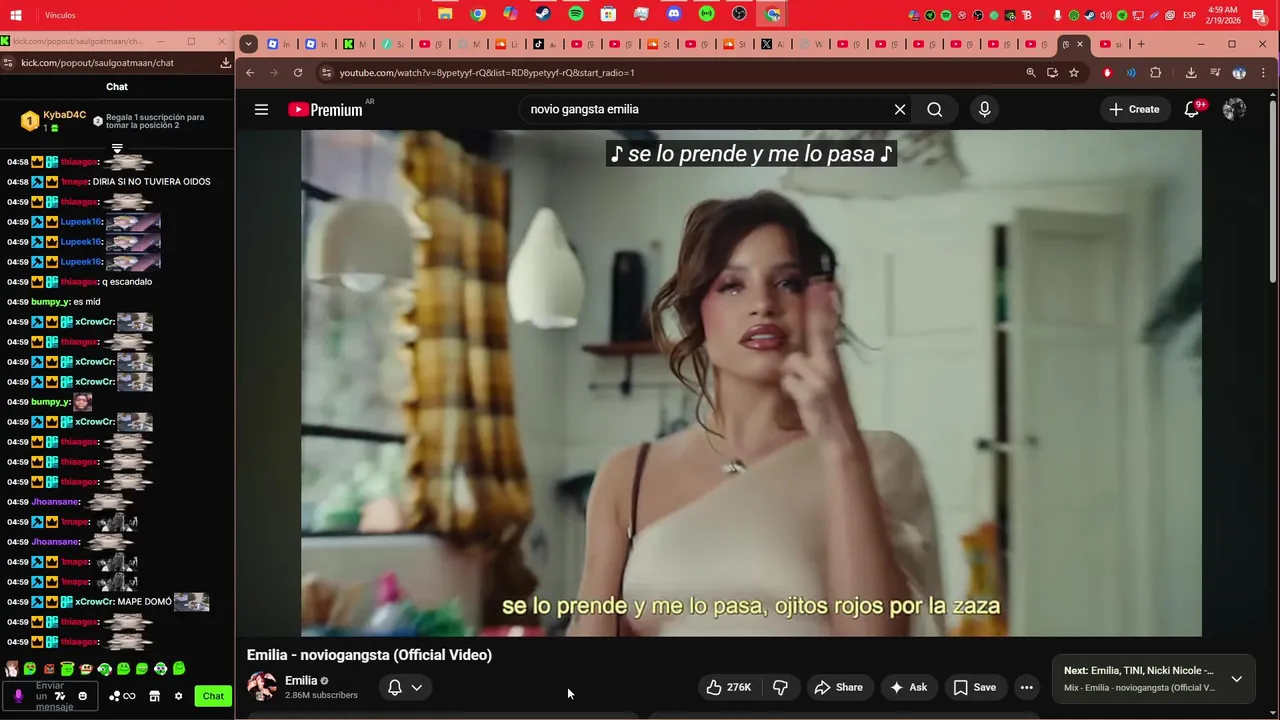Click the Kick message input field

[x=50, y=696]
